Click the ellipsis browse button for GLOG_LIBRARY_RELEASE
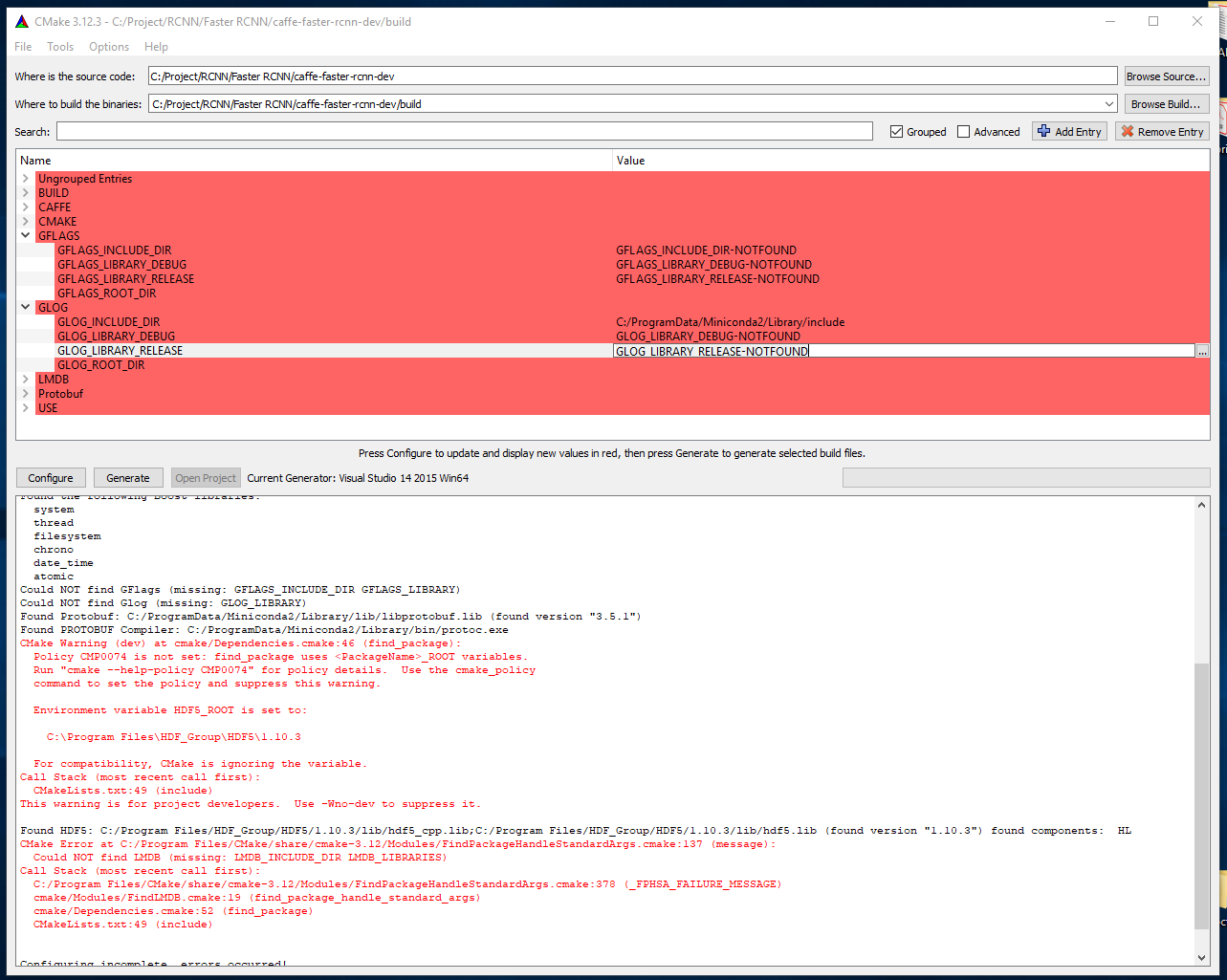 point(1202,351)
